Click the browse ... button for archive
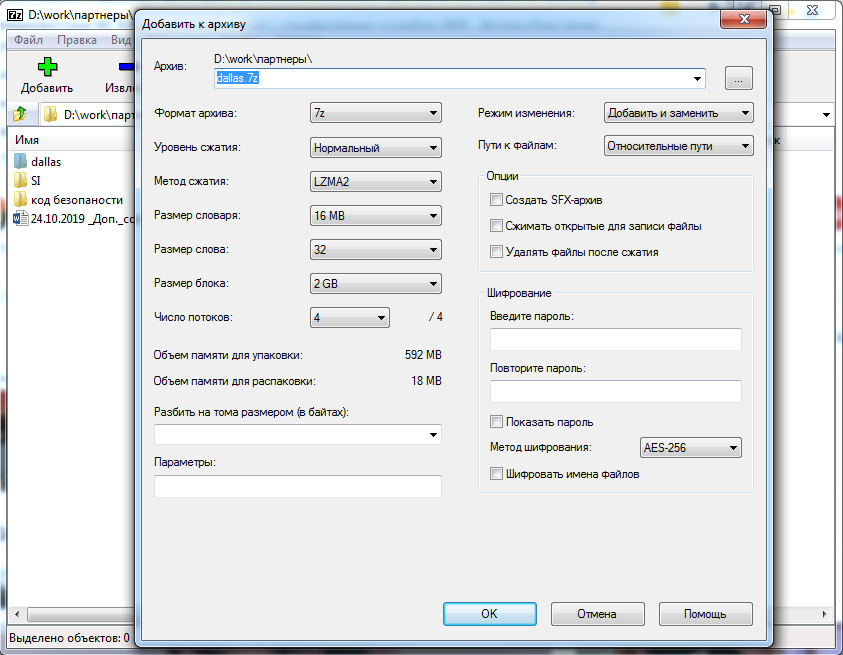The width and height of the screenshot is (843, 655). pyautogui.click(x=739, y=79)
